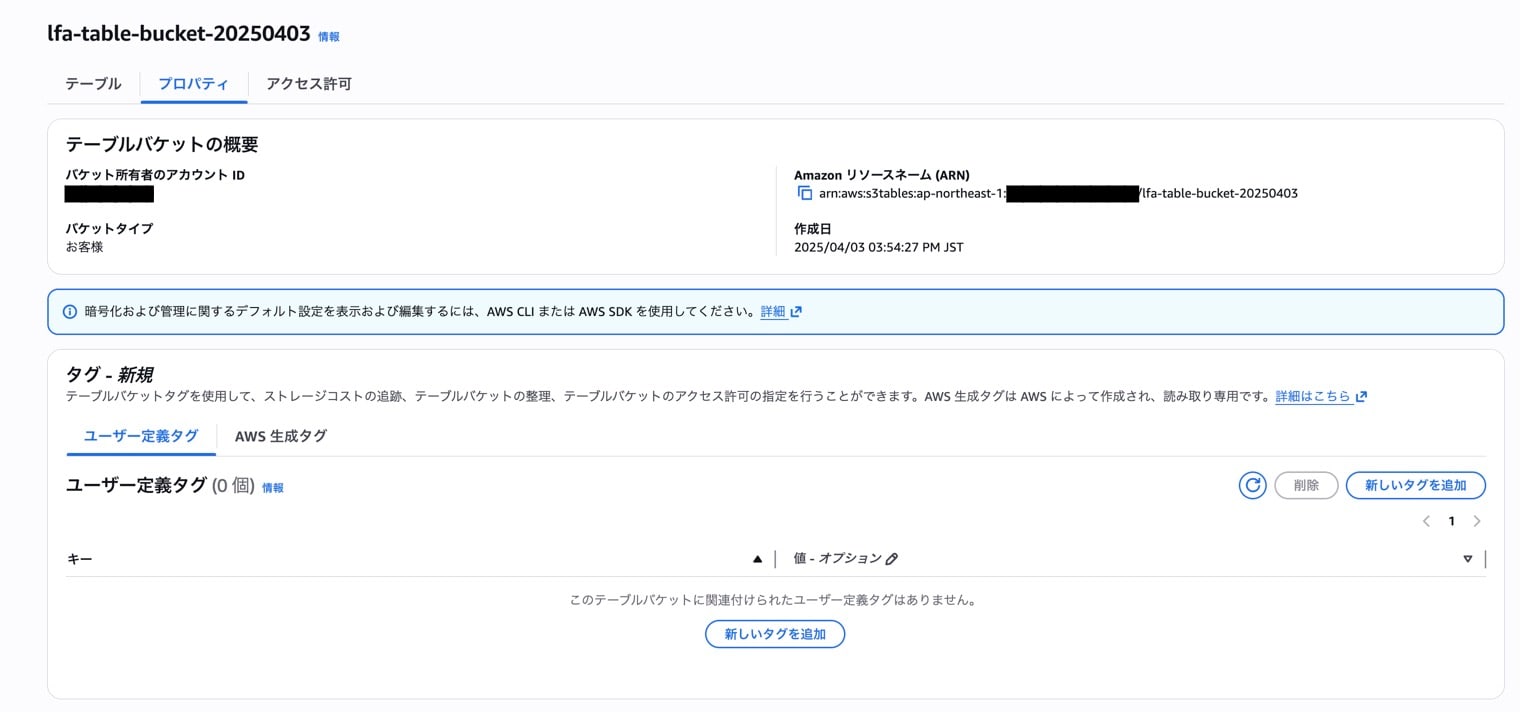Open the external link icon after 詳細
Viewport: 1520px width, 712px height.
794,311
